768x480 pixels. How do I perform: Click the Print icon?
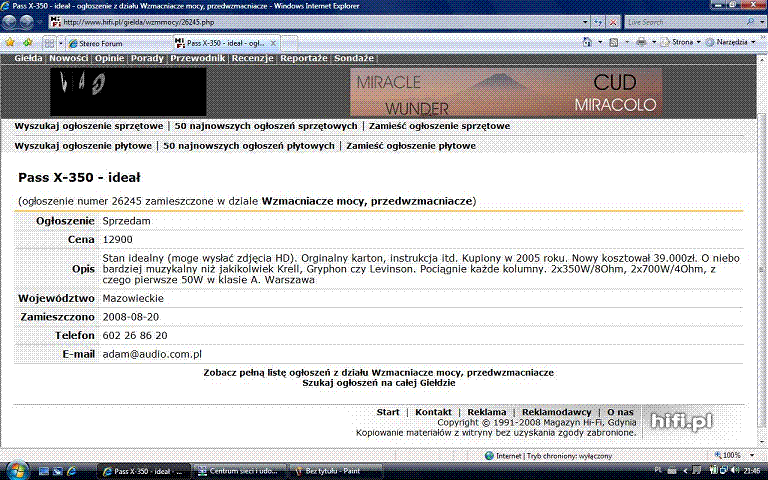pos(641,43)
